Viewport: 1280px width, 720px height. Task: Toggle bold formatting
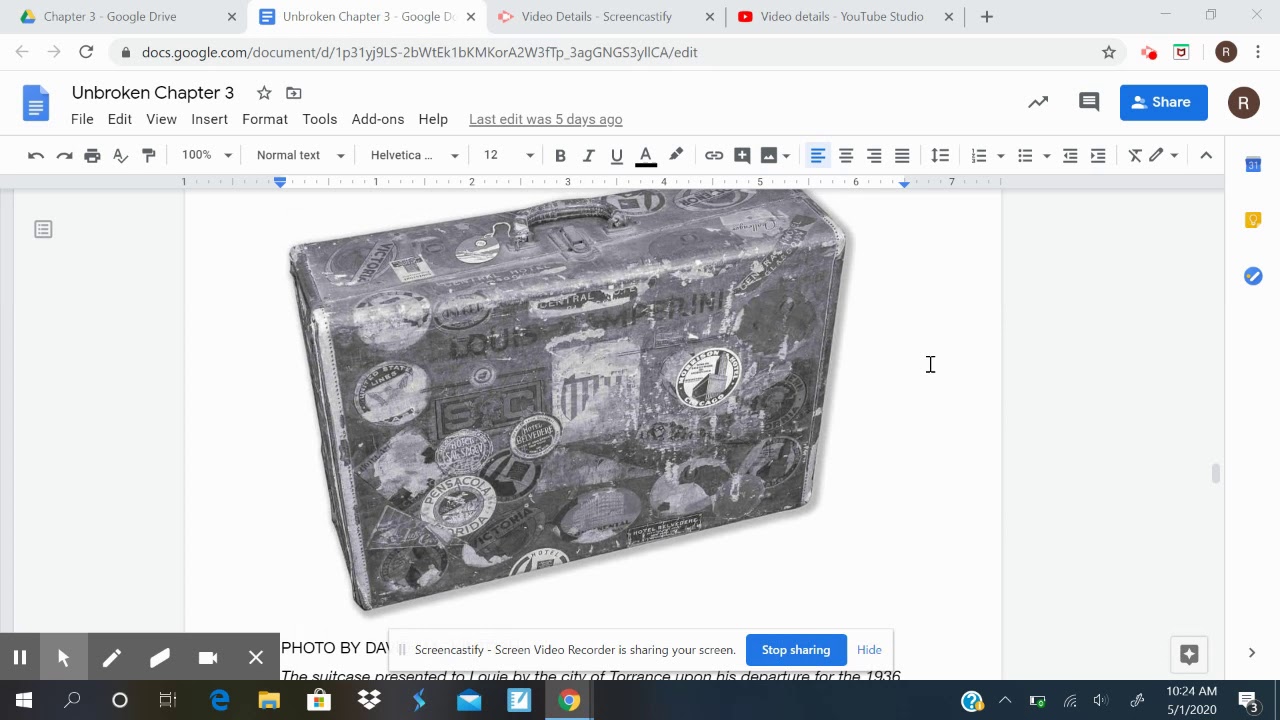coord(560,155)
